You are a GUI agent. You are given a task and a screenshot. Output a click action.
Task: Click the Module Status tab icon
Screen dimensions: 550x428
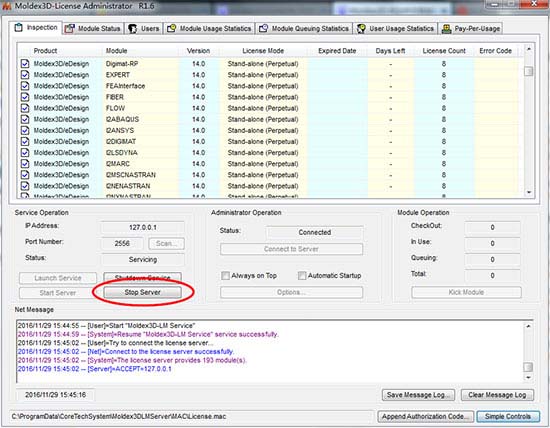69,29
